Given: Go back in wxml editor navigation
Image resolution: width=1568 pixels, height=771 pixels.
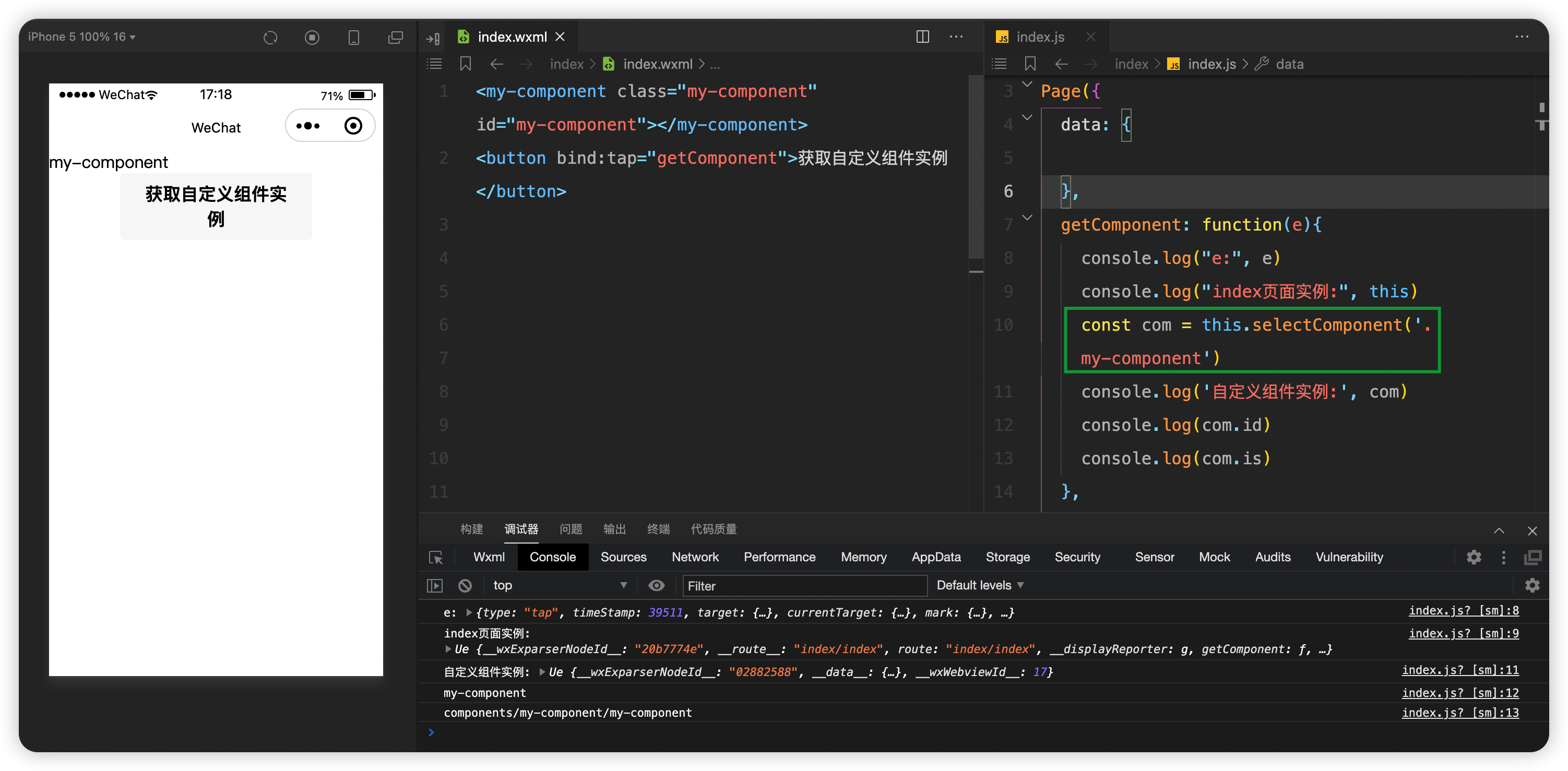Looking at the screenshot, I should (x=497, y=64).
